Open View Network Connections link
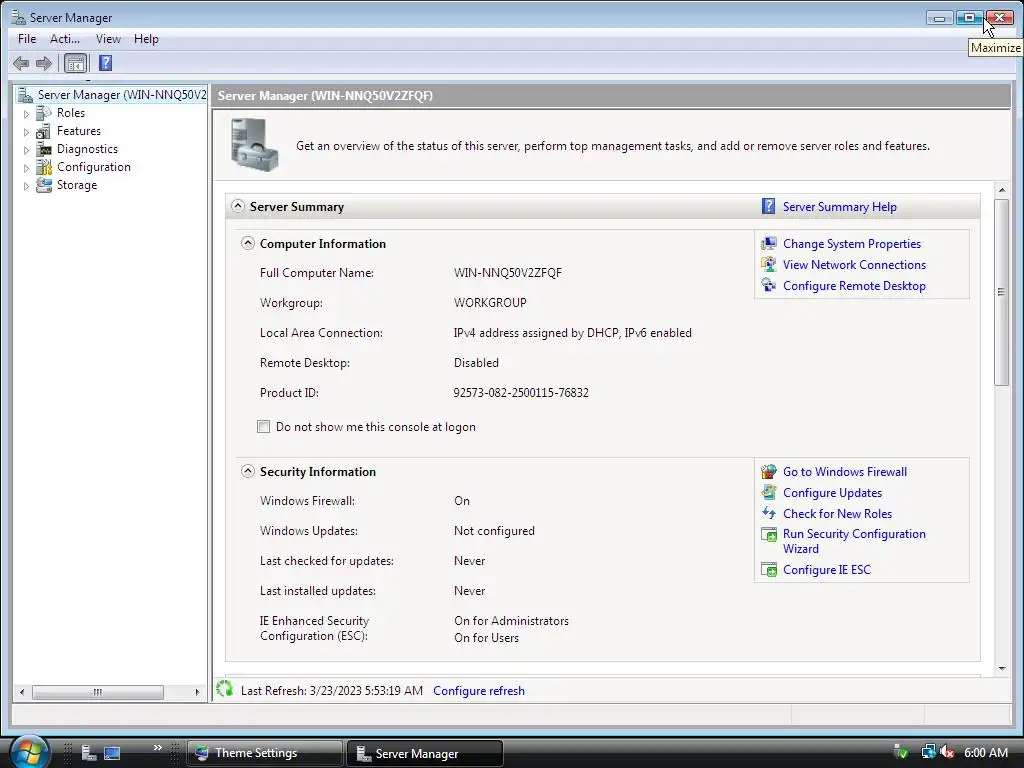 pyautogui.click(x=854, y=264)
